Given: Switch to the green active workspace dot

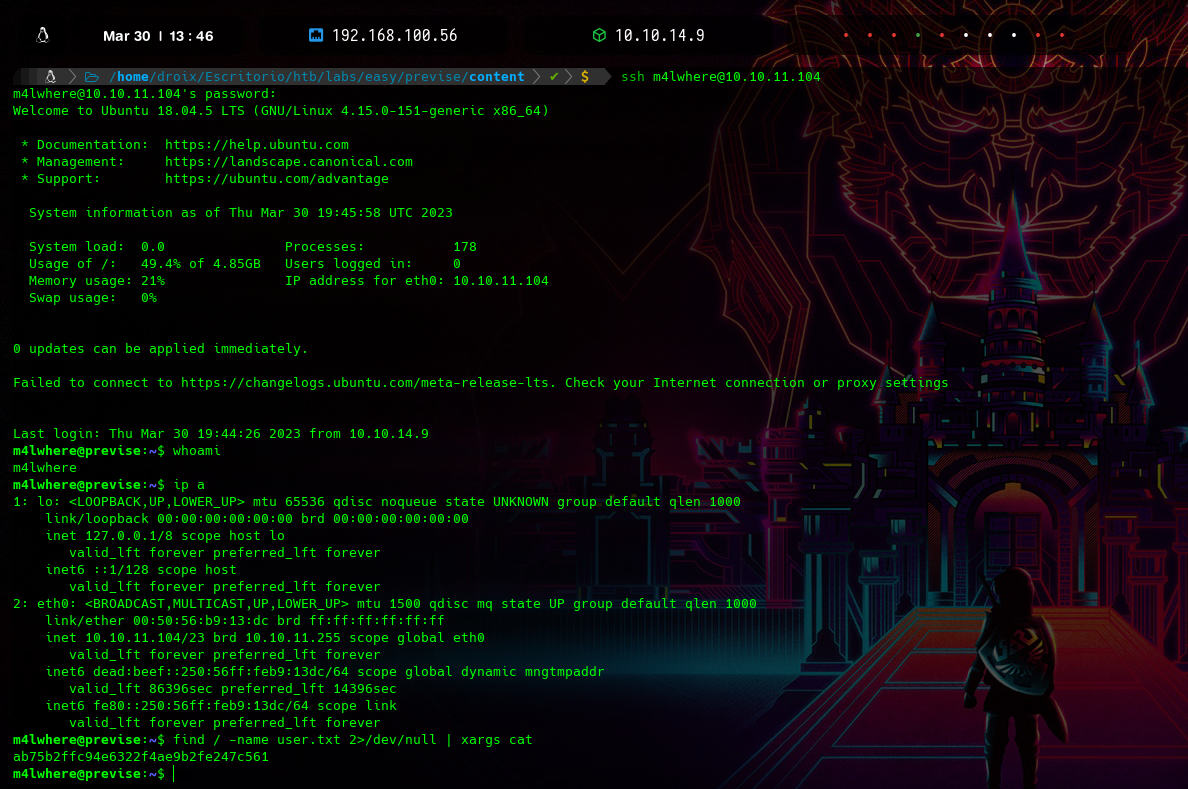Looking at the screenshot, I should click(918, 36).
